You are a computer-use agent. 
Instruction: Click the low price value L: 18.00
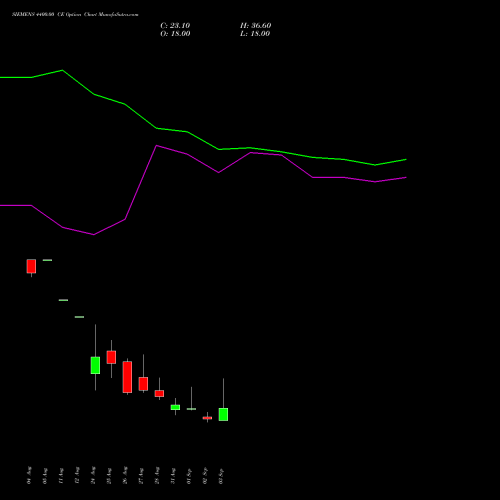pos(255,34)
